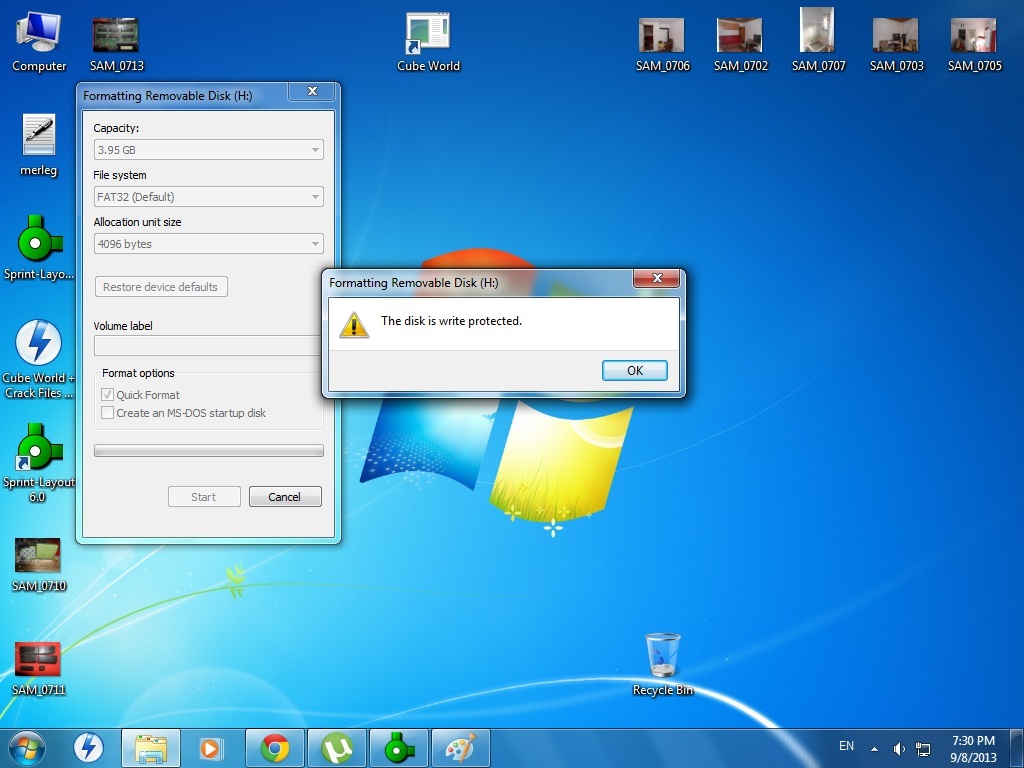Open the network tray icon
Viewport: 1024px width, 768px height.
(923, 748)
